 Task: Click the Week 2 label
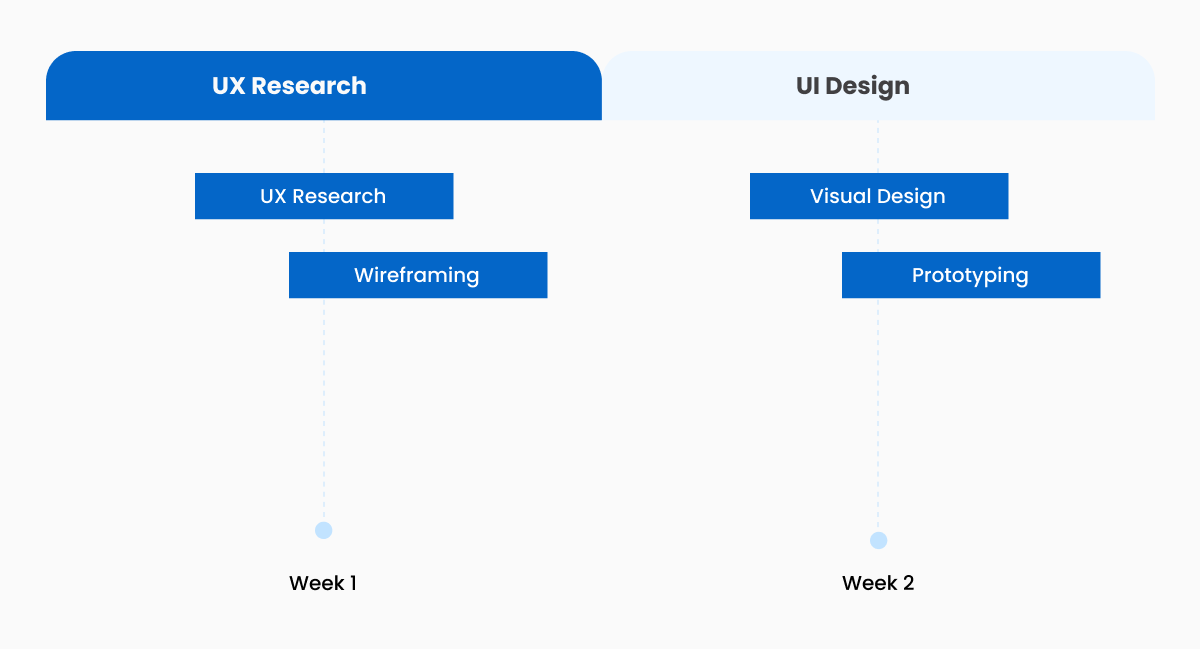click(878, 583)
